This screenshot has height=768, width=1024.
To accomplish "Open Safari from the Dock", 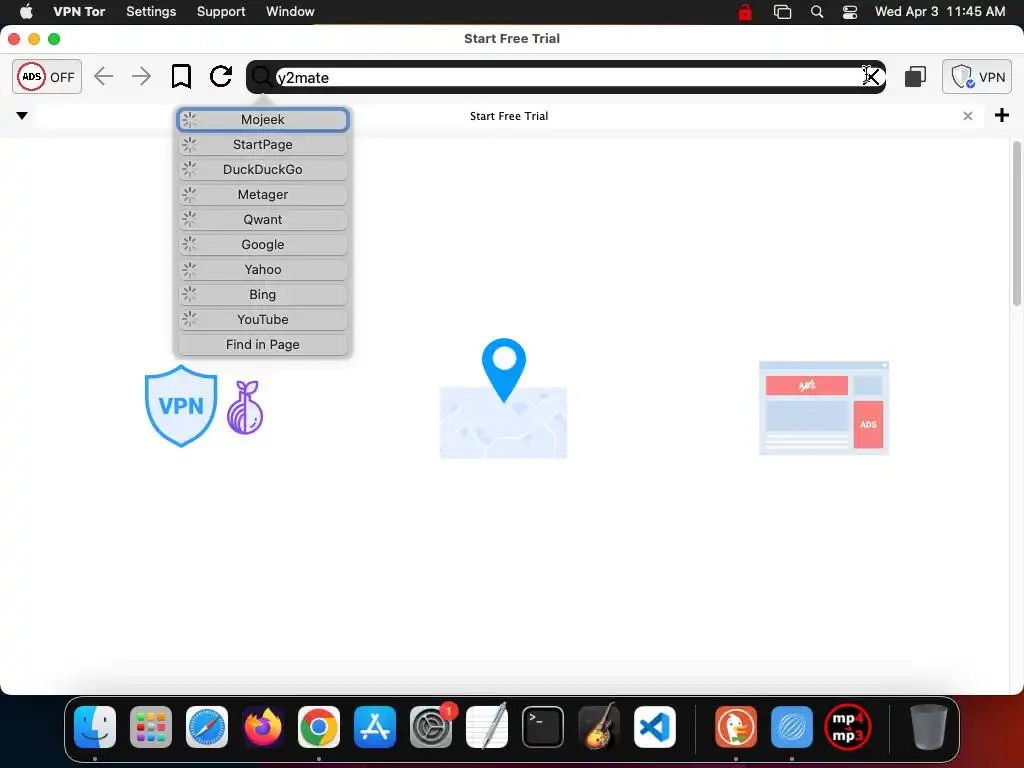I will 207,727.
